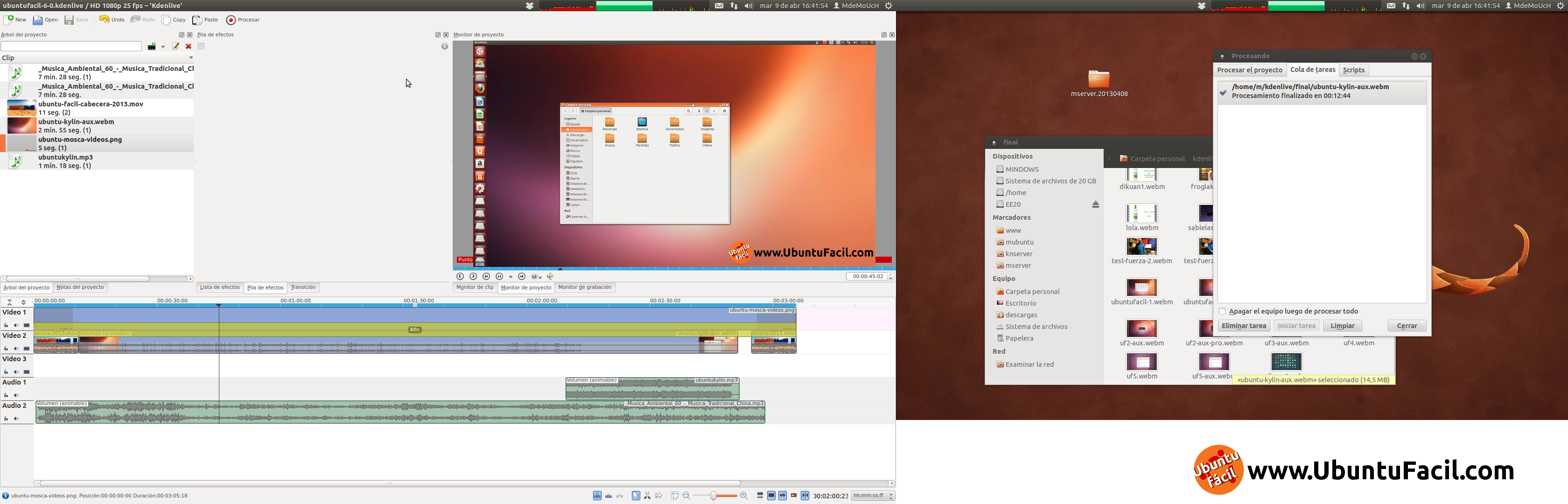Viewport: 1568px width, 504px height.
Task: Toggle lock on Video 1 track
Action: pos(6,326)
